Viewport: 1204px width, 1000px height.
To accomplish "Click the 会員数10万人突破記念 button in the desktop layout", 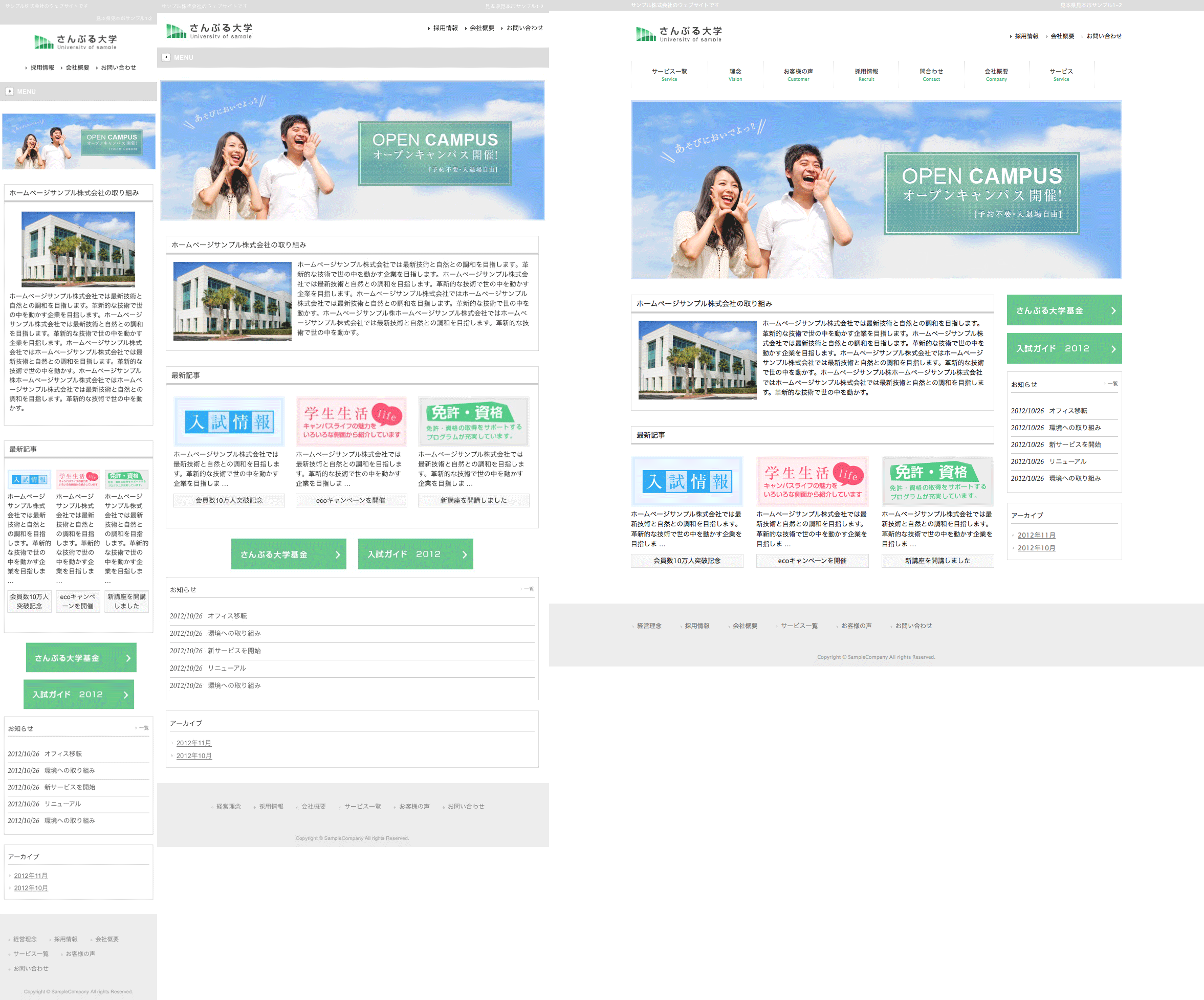I will pyautogui.click(x=686, y=561).
